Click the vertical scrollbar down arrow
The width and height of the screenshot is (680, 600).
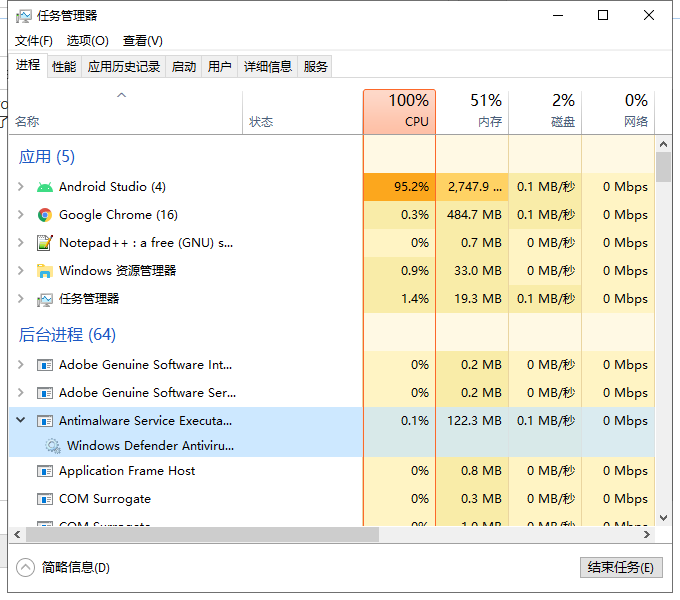[x=663, y=518]
